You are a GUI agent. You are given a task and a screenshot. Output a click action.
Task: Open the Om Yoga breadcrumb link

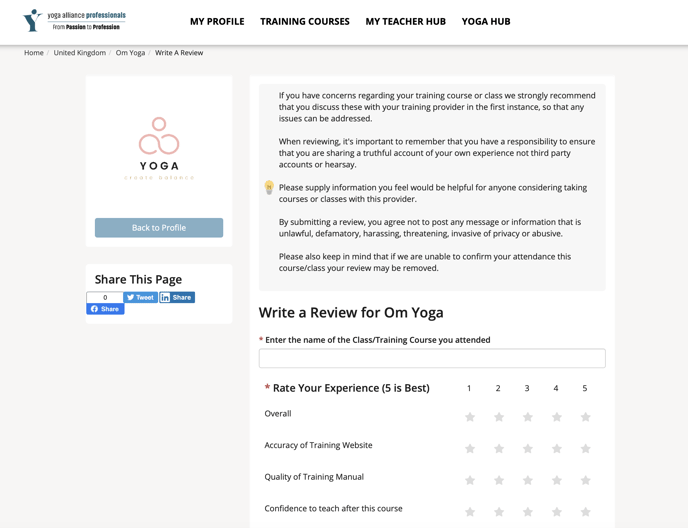tap(130, 53)
